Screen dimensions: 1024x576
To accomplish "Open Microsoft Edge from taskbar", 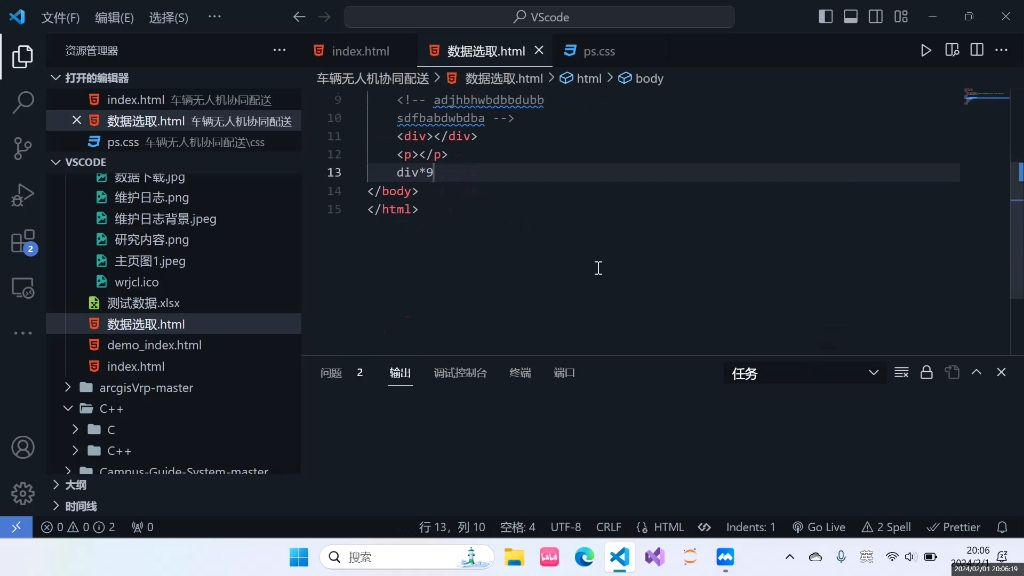I will 584,557.
